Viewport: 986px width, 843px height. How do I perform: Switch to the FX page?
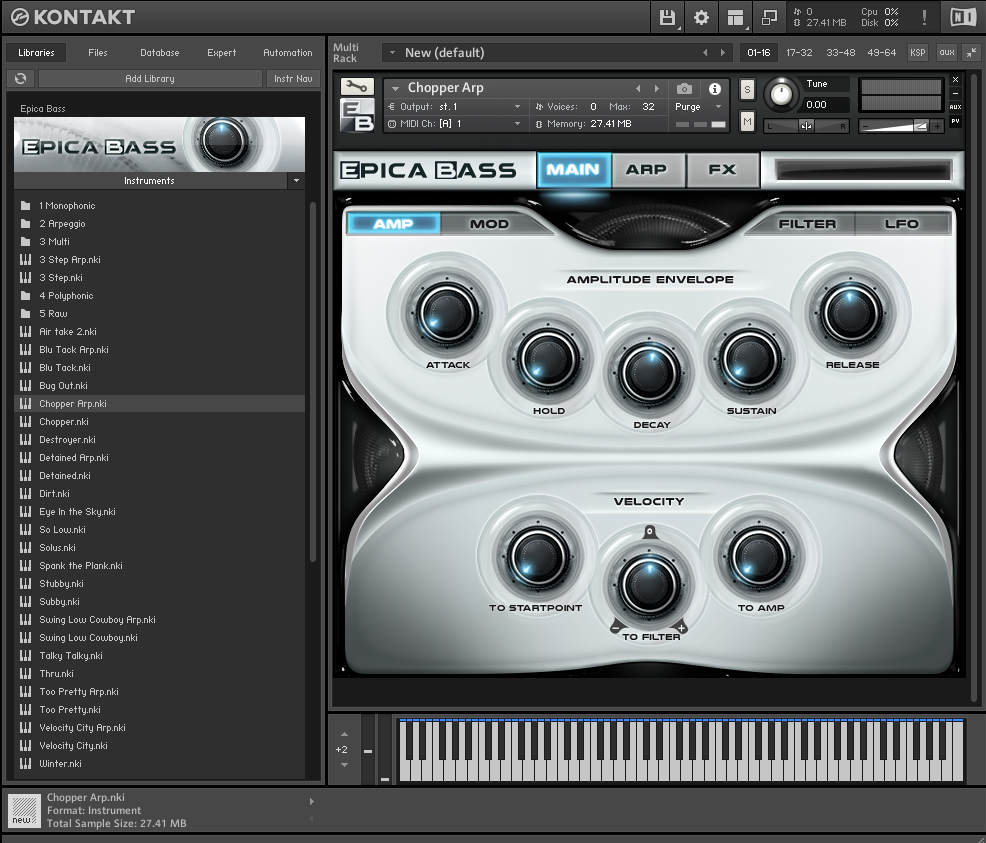click(722, 170)
